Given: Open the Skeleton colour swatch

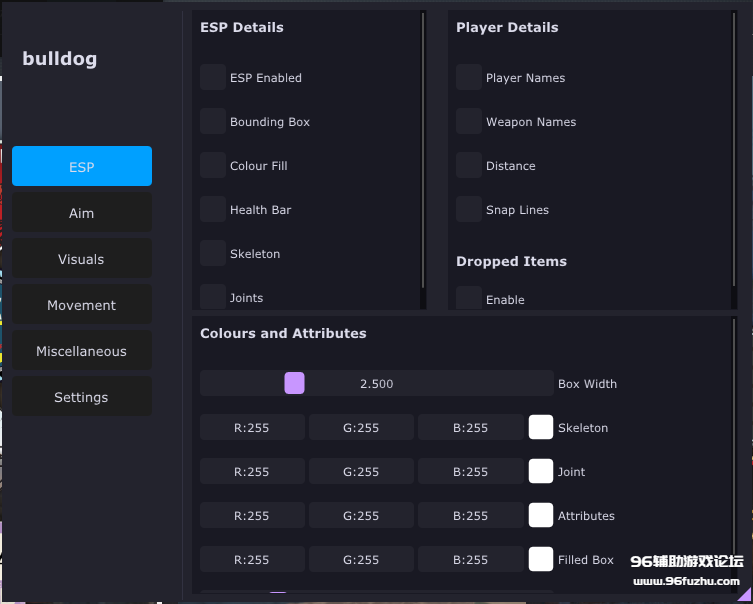Looking at the screenshot, I should click(541, 428).
